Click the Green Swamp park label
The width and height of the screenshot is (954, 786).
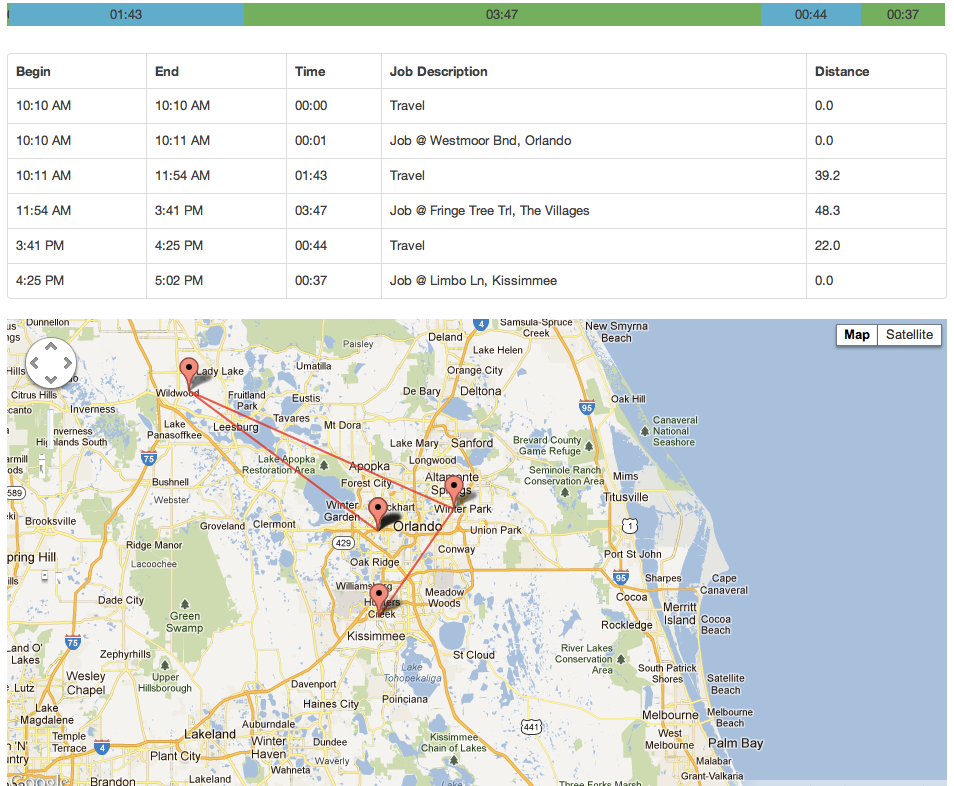click(x=184, y=622)
